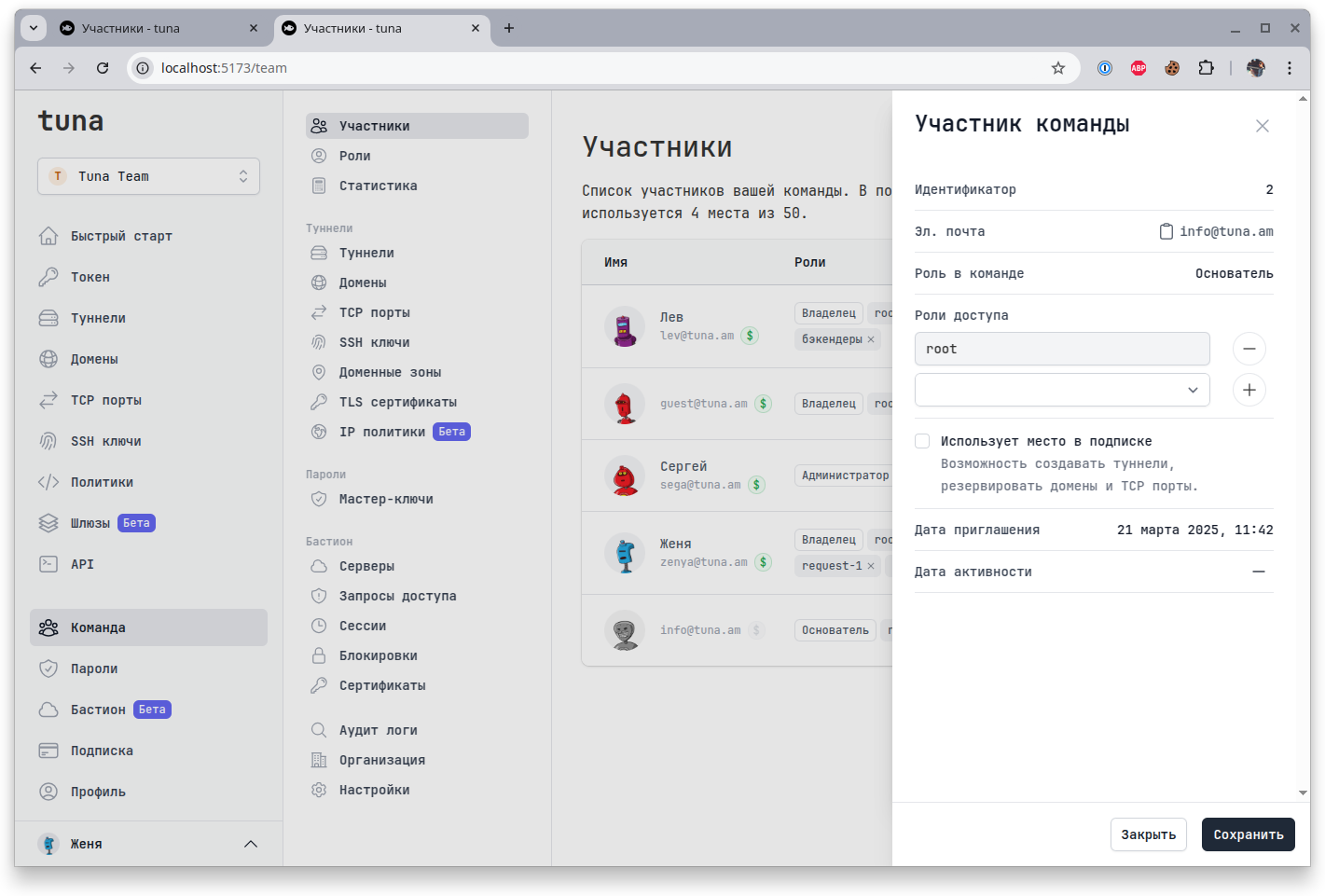Go to Аудит логи in the submenu

(378, 730)
